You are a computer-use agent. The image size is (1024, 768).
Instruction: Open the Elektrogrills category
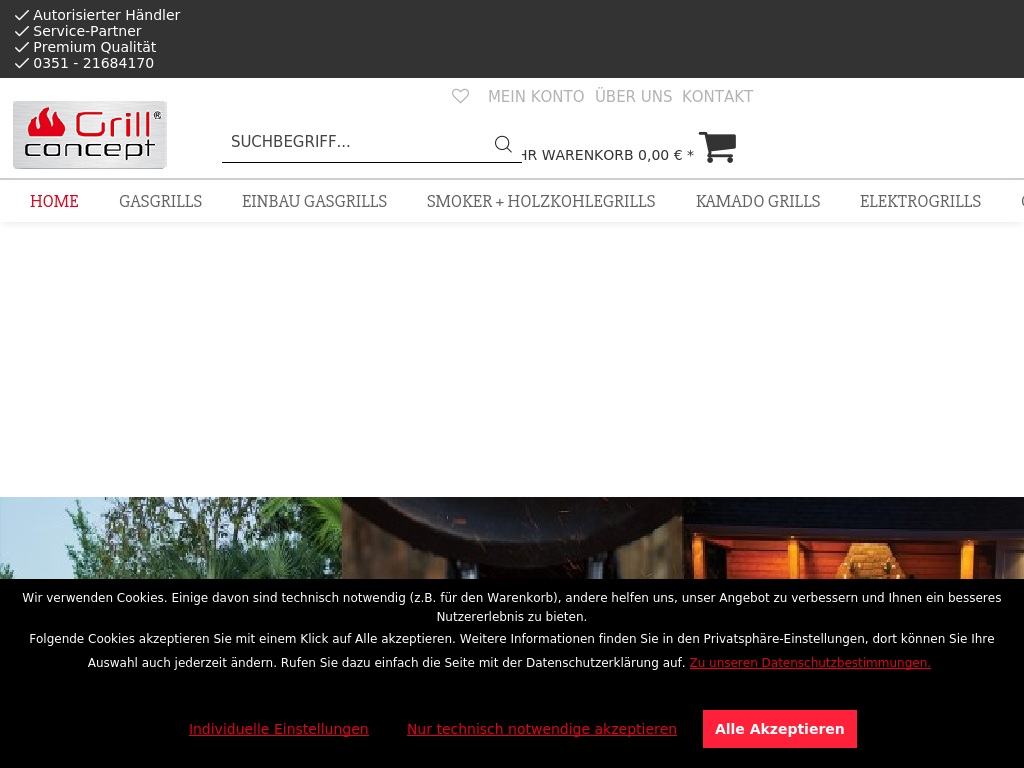pos(920,202)
